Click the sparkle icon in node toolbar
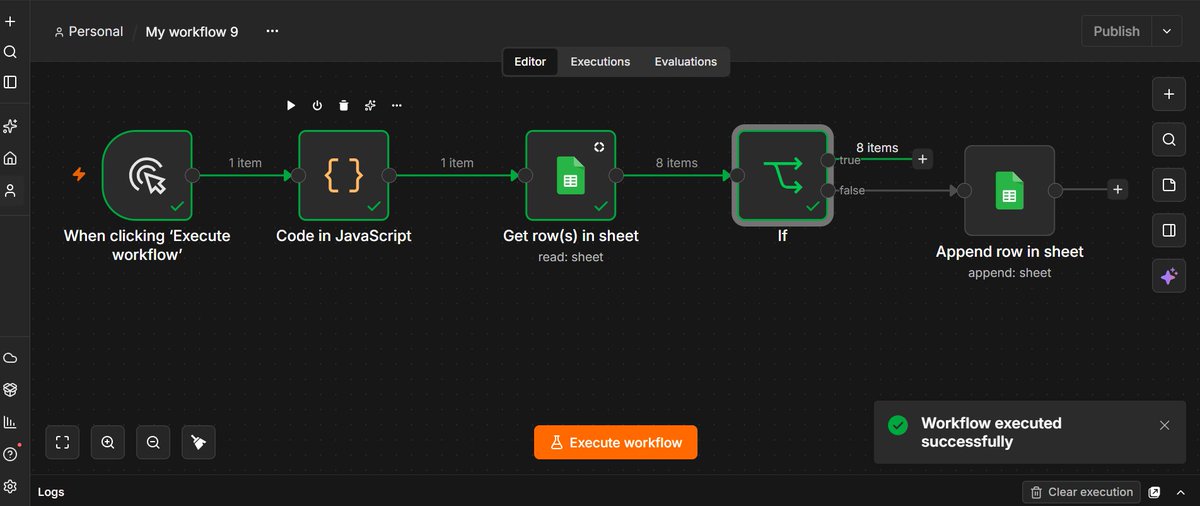The width and height of the screenshot is (1200, 506). tap(370, 105)
